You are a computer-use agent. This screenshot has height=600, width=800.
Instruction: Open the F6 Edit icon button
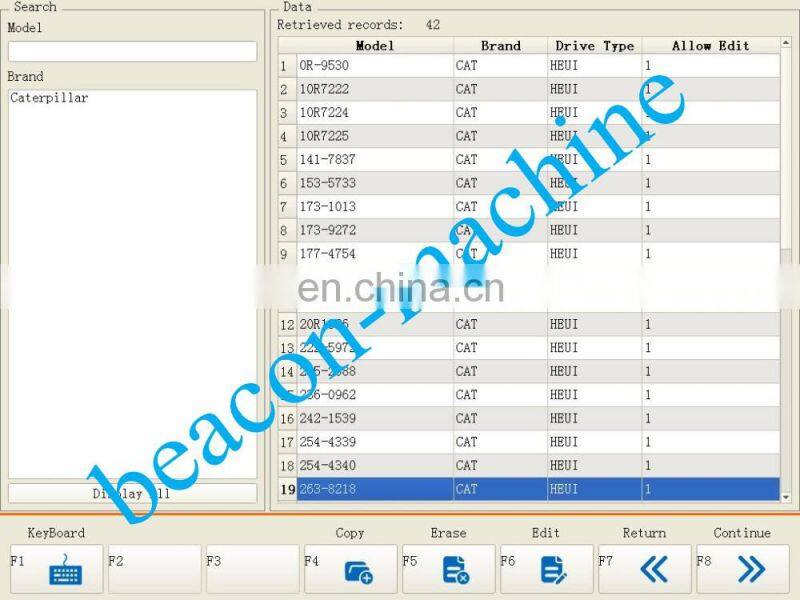tap(553, 570)
